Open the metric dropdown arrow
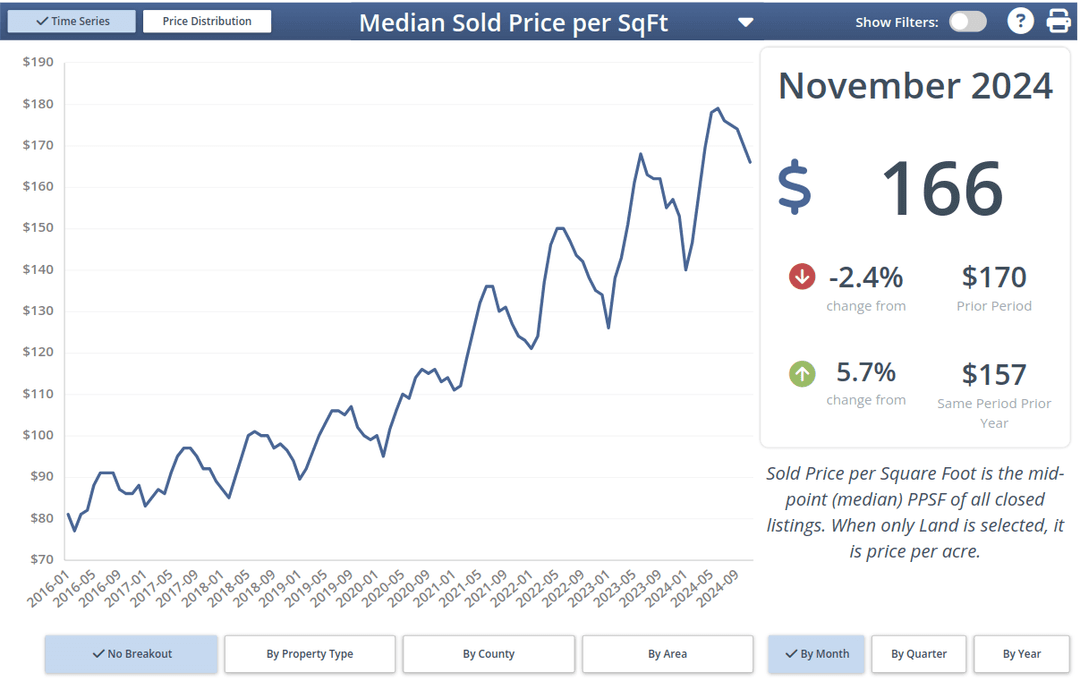Viewport: 1080px width, 682px height. tap(745, 22)
